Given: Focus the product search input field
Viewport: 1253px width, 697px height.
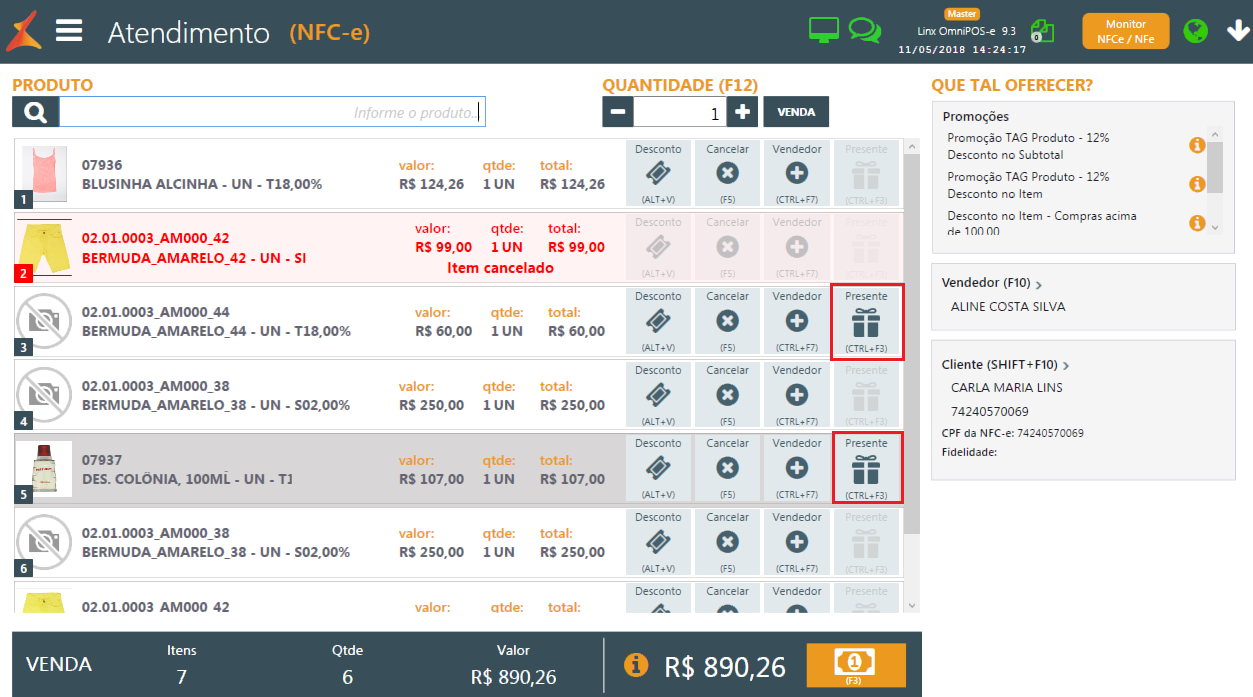Looking at the screenshot, I should (x=272, y=112).
